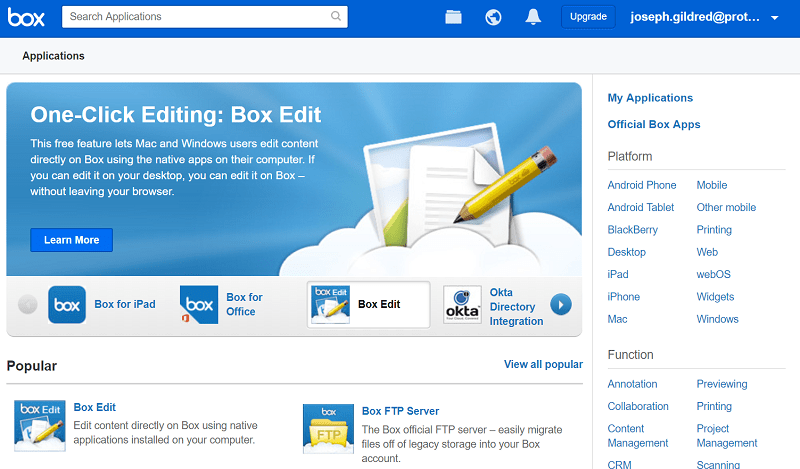Filter by iPad platform

(618, 275)
